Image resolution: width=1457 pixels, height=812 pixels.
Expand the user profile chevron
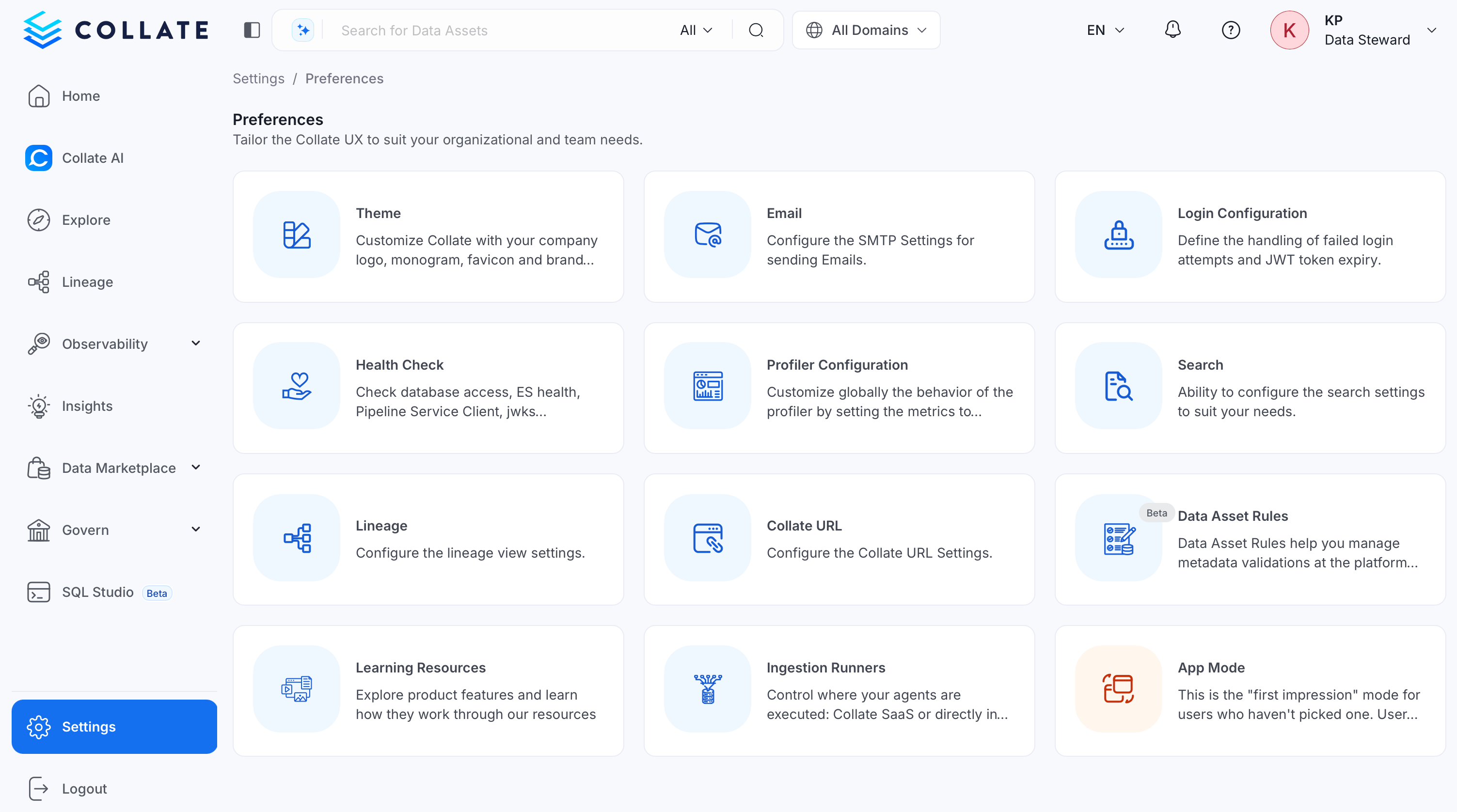[x=1431, y=30]
